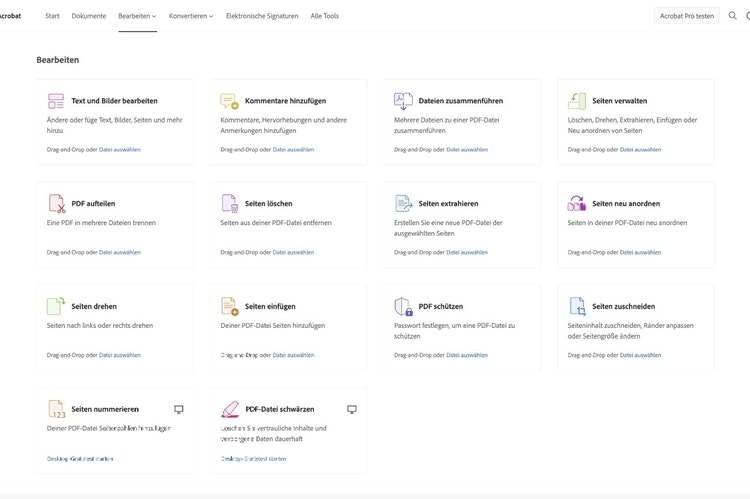The width and height of the screenshot is (750, 499).
Task: Click the Text und Bilder bearbeiten icon
Action: (56, 101)
